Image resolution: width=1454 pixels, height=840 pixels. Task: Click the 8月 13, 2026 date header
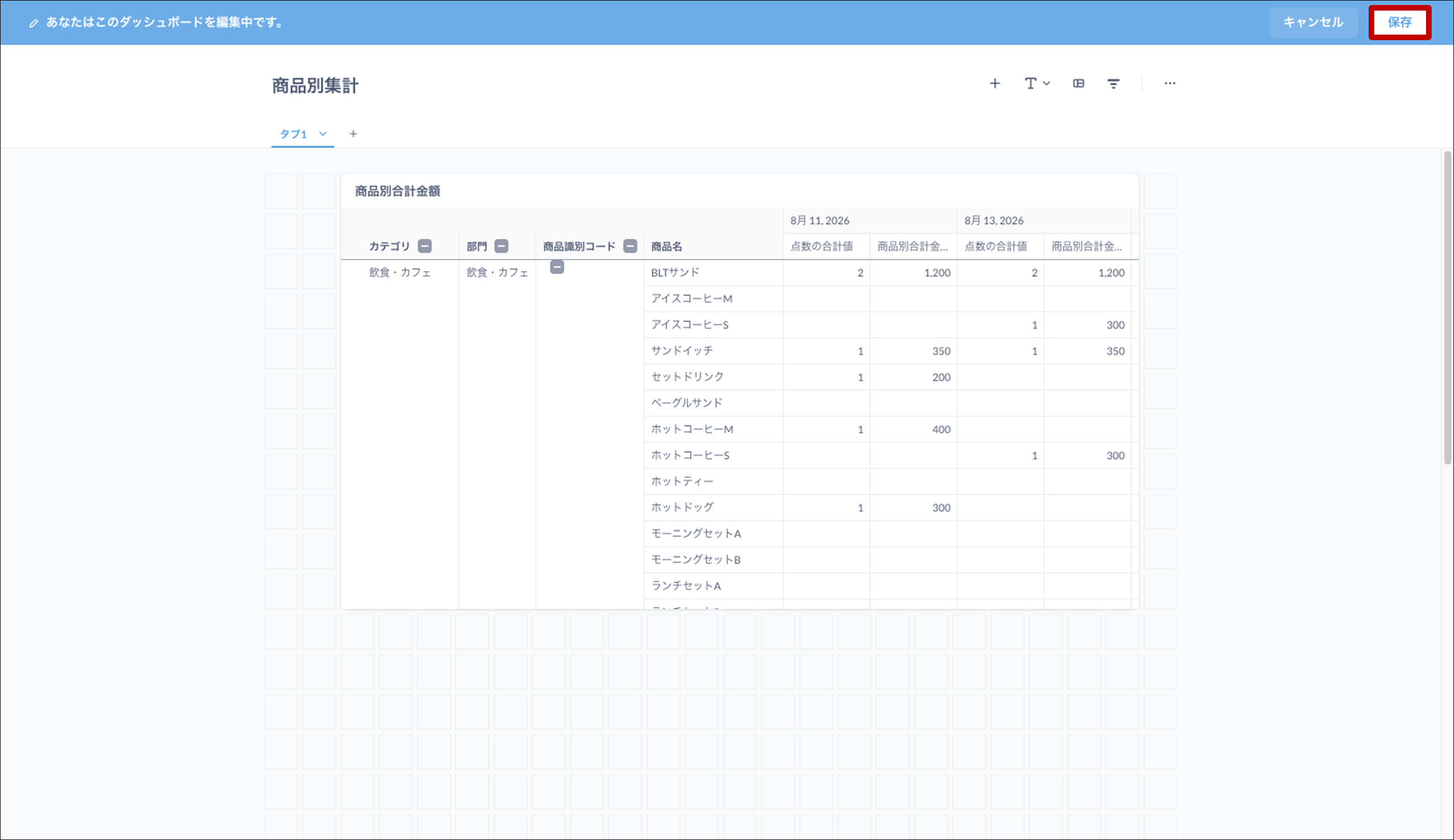pyautogui.click(x=994, y=220)
